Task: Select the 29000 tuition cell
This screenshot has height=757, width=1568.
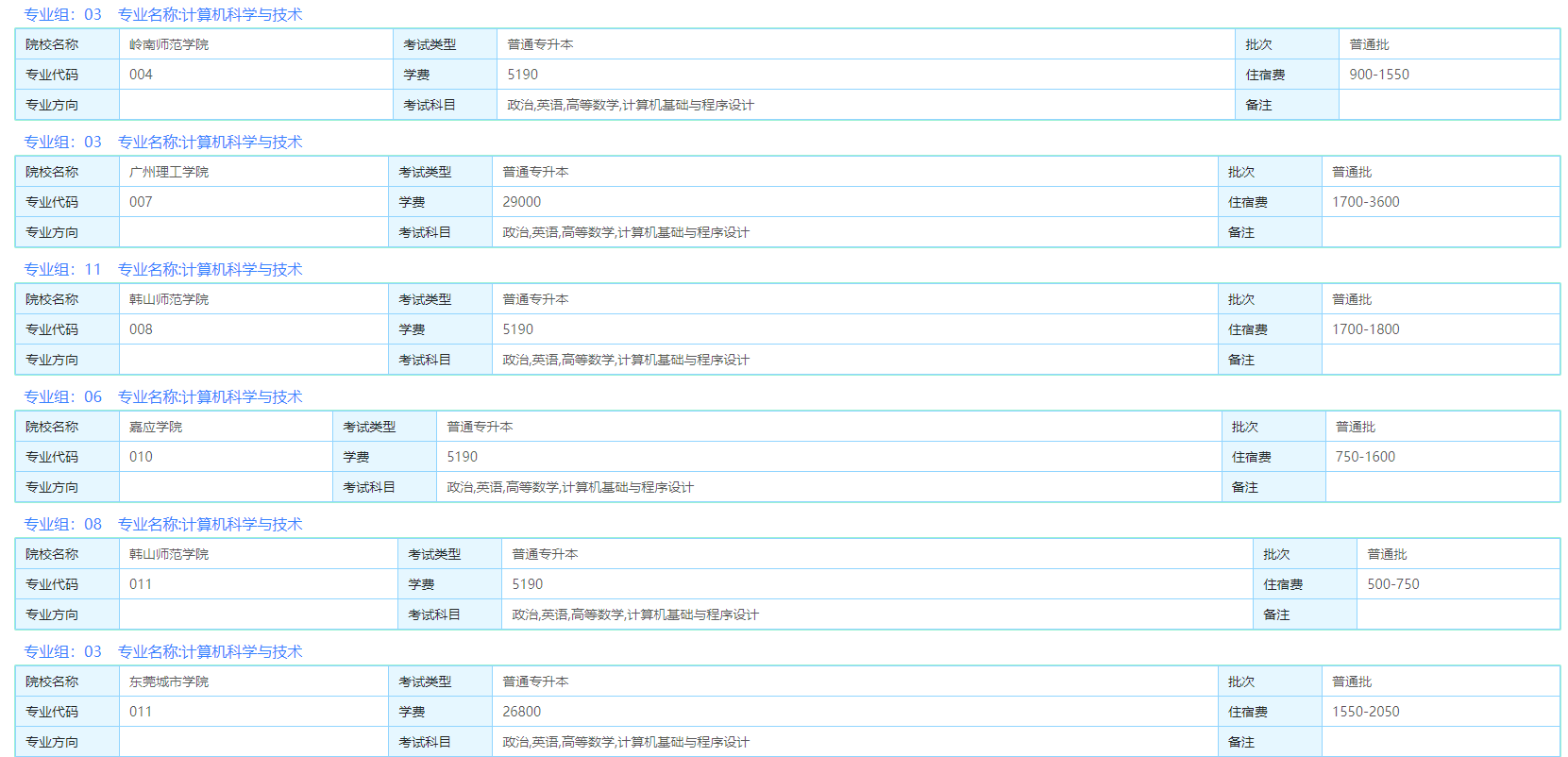Action: click(x=855, y=202)
